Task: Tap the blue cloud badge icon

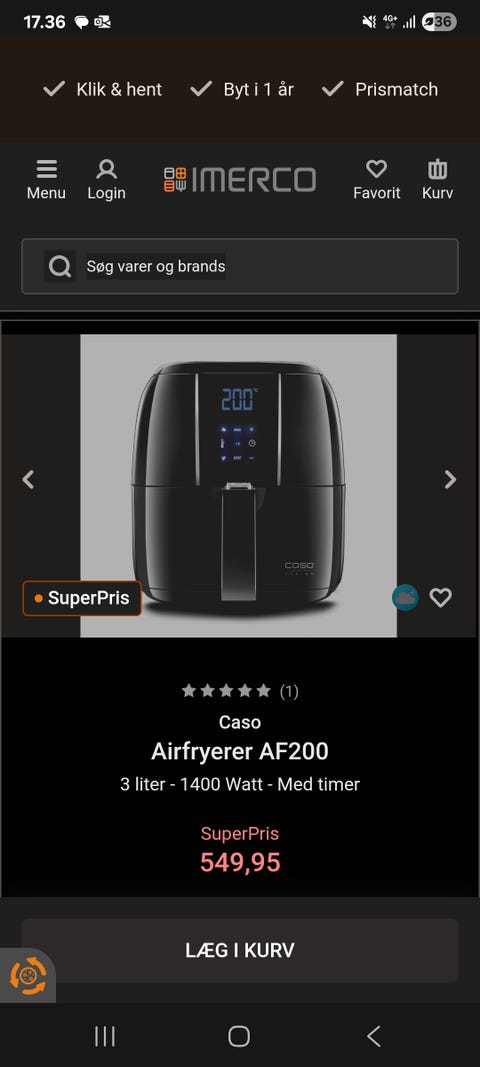Action: [x=405, y=597]
